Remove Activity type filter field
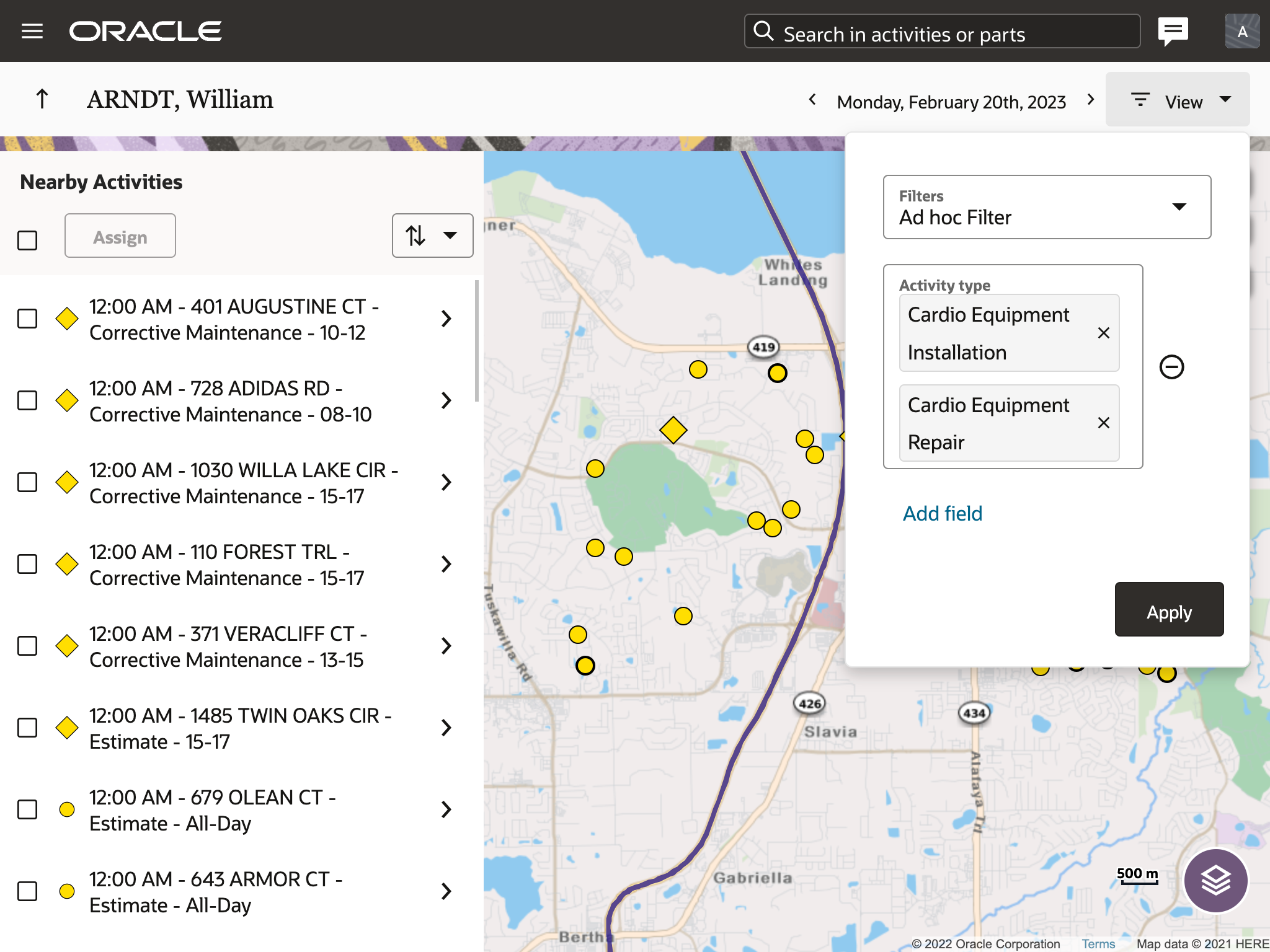 pyautogui.click(x=1171, y=367)
